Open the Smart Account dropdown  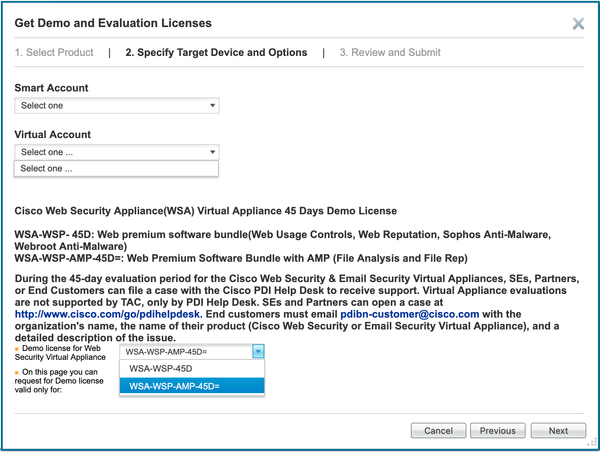[x=117, y=106]
